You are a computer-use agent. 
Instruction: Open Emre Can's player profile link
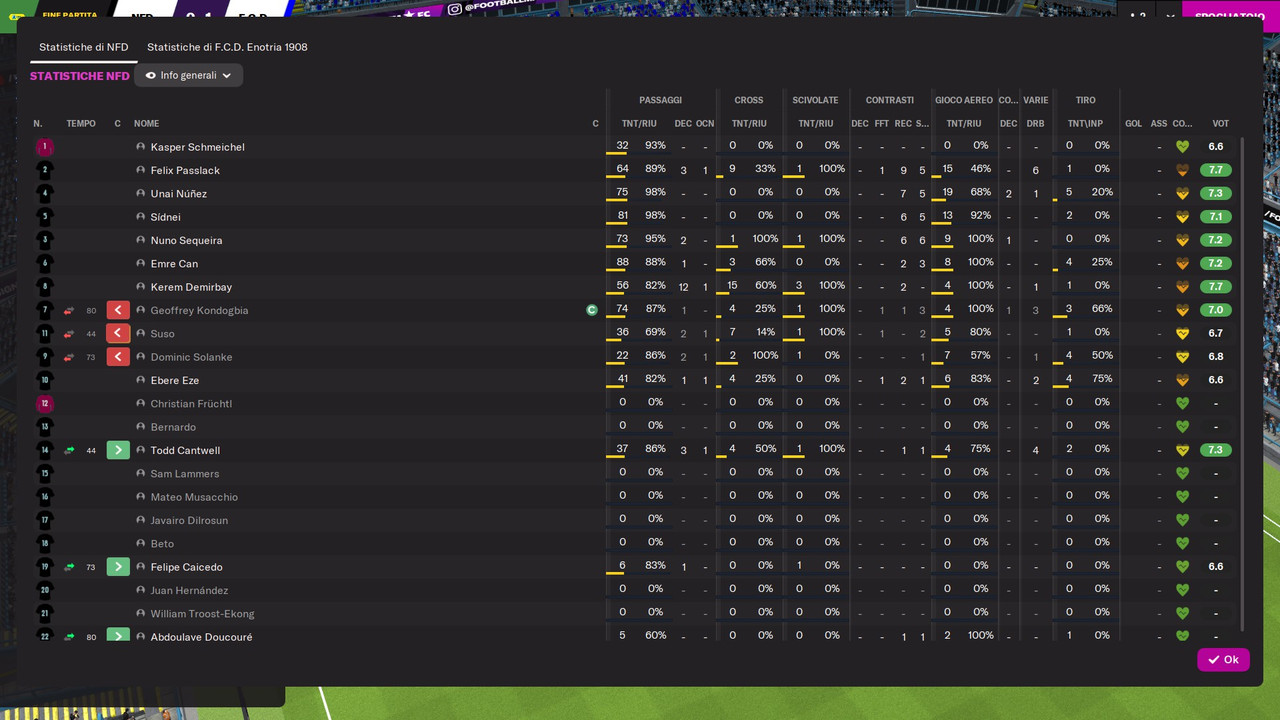tap(174, 264)
